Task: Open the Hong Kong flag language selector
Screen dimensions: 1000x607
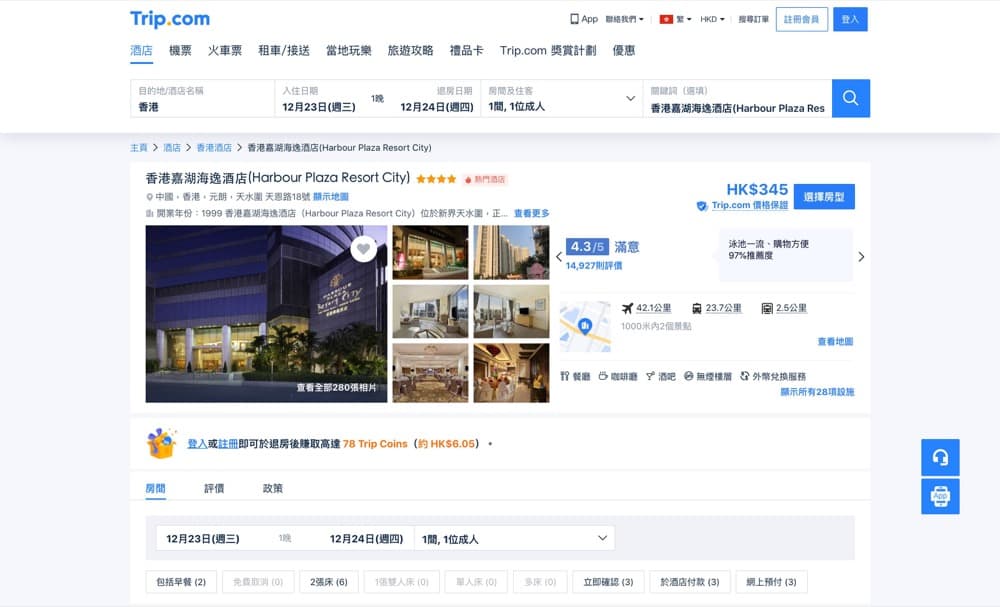Action: [675, 19]
